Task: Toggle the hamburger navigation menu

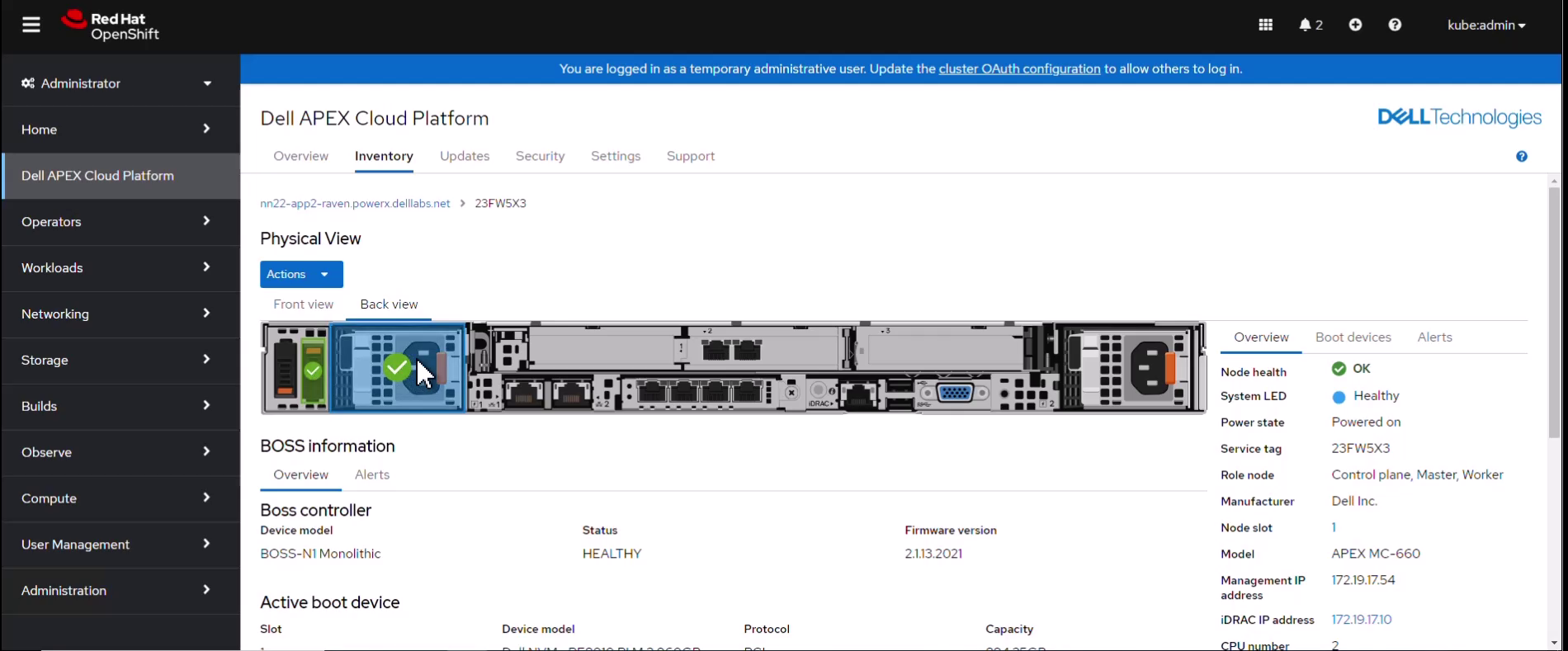Action: (31, 25)
